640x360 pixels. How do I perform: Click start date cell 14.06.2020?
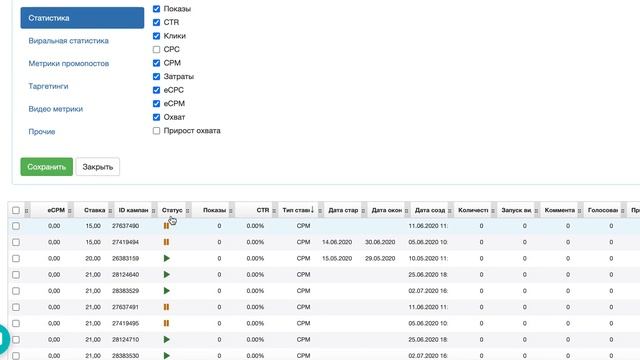point(337,242)
